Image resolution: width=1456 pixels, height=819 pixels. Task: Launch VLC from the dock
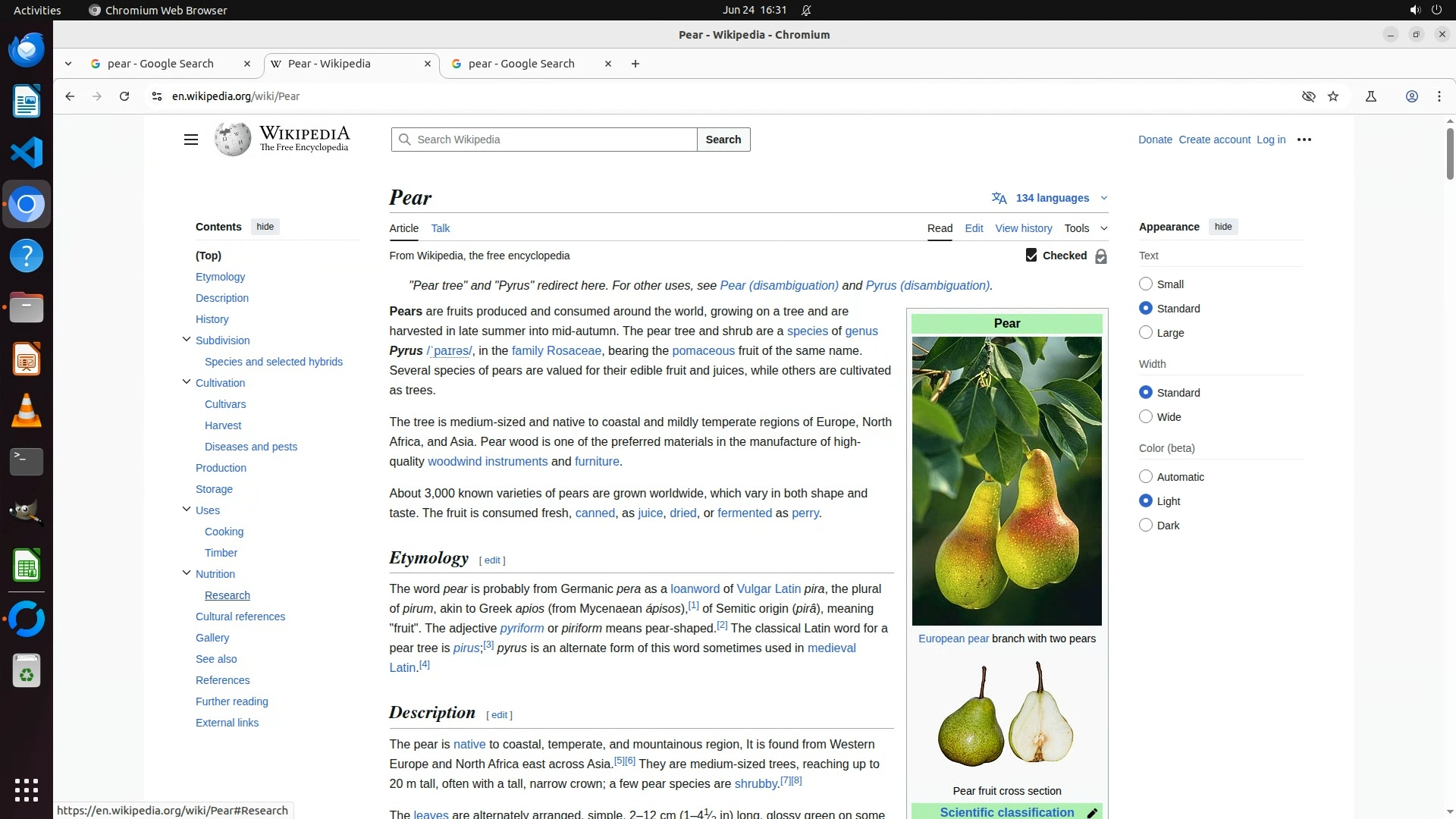point(27,411)
